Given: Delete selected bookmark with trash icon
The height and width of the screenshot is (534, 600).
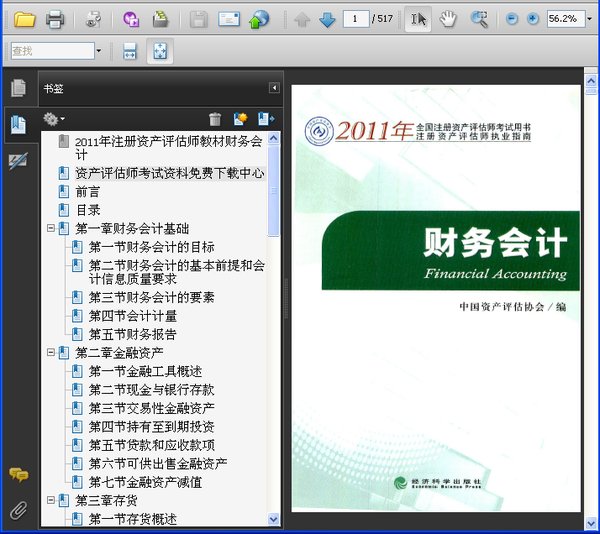Looking at the screenshot, I should tap(215, 119).
